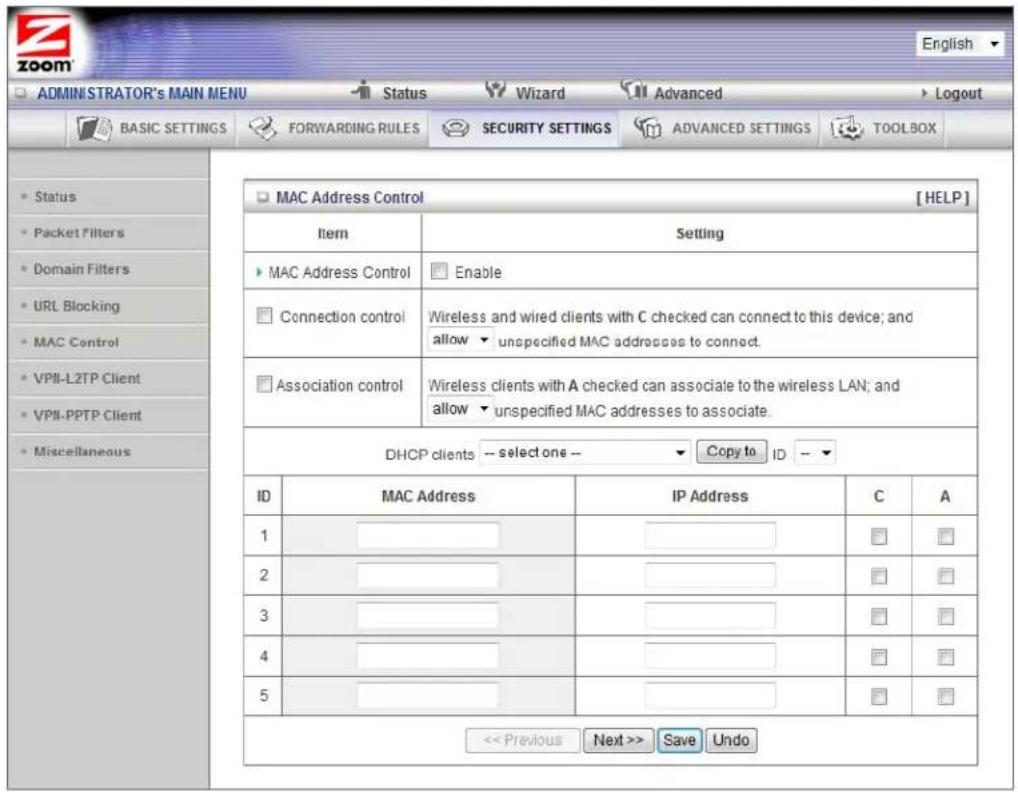The width and height of the screenshot is (1018, 792).
Task: Open the Toolbox tab
Action: click(x=884, y=128)
